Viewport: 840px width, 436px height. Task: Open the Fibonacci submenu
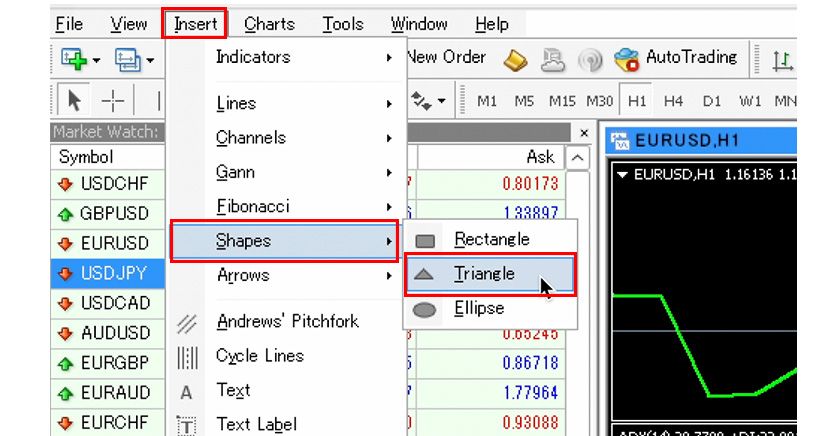[x=287, y=206]
